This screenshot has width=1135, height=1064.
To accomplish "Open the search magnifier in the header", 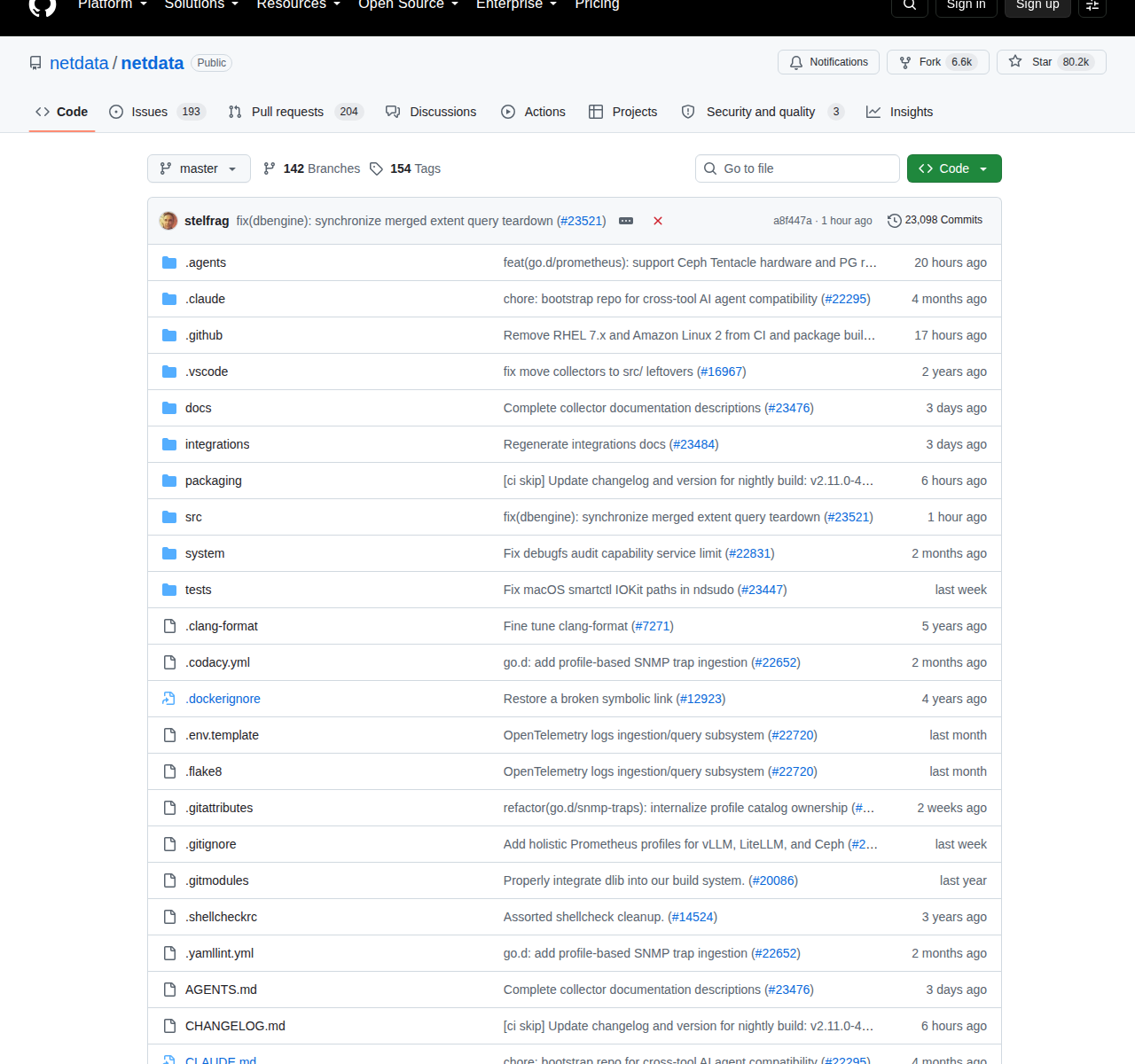I will (x=910, y=6).
